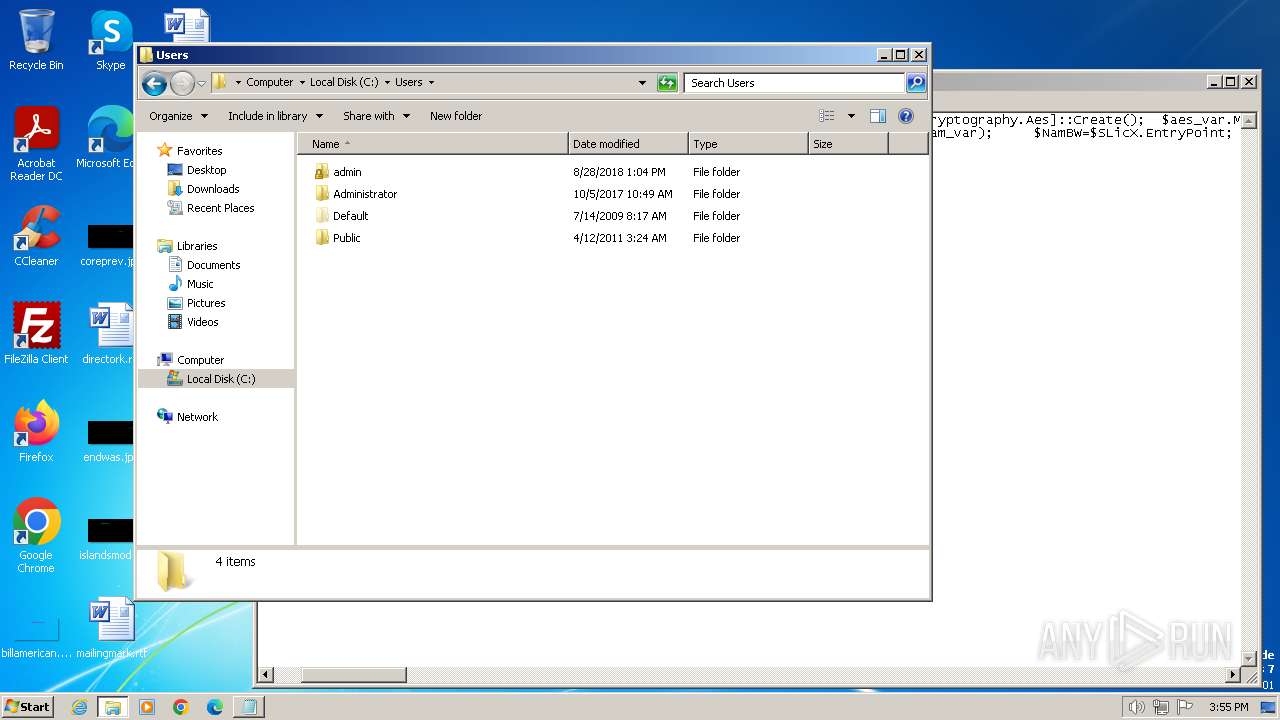Click the Explorer forward arrow button

(x=182, y=83)
